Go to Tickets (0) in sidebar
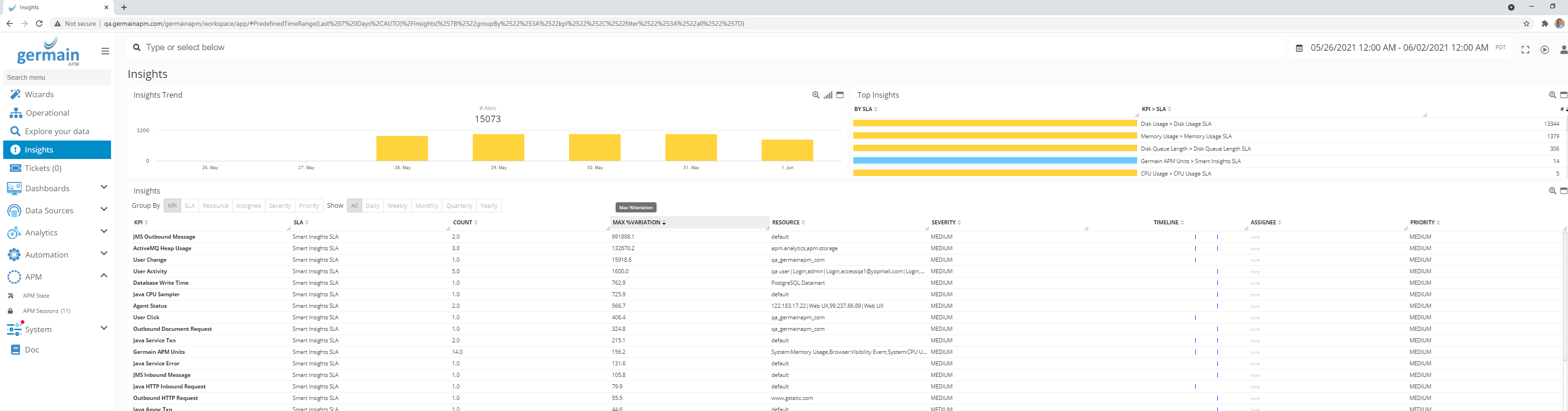This screenshot has width=1568, height=411. tap(42, 168)
